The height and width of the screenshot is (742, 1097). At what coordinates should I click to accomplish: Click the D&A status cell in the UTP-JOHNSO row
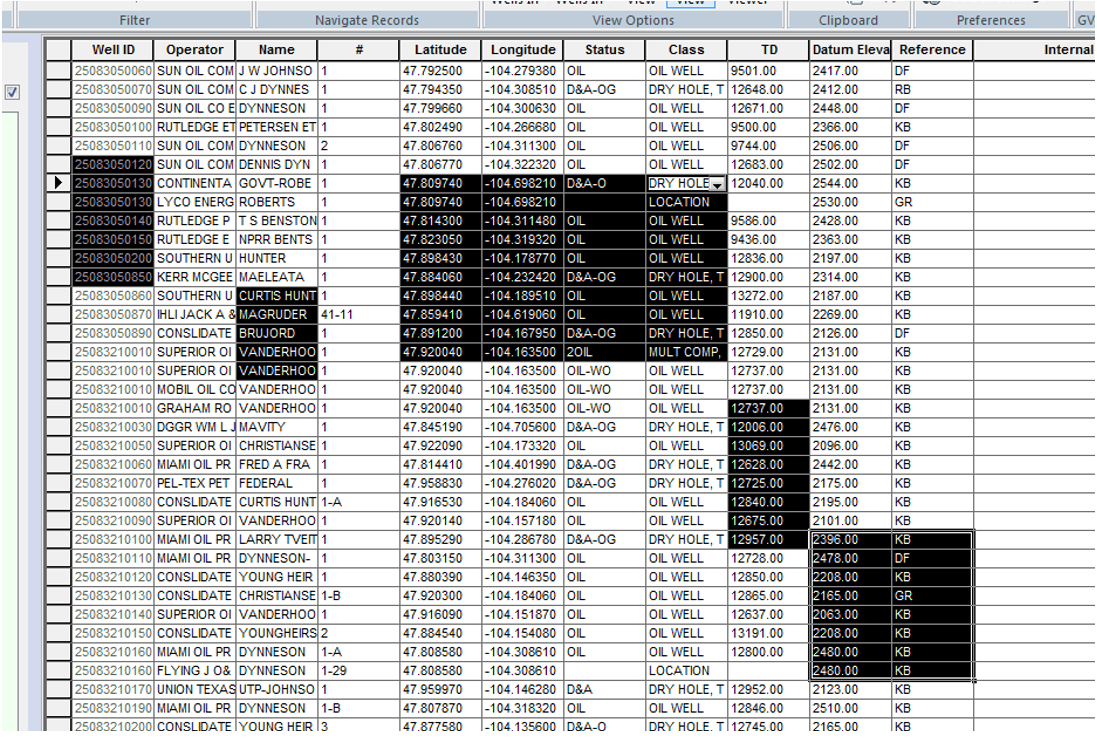[x=604, y=690]
